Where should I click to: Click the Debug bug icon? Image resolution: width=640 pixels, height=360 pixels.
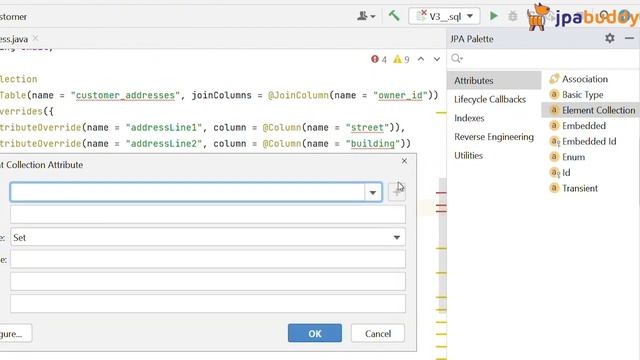[513, 16]
